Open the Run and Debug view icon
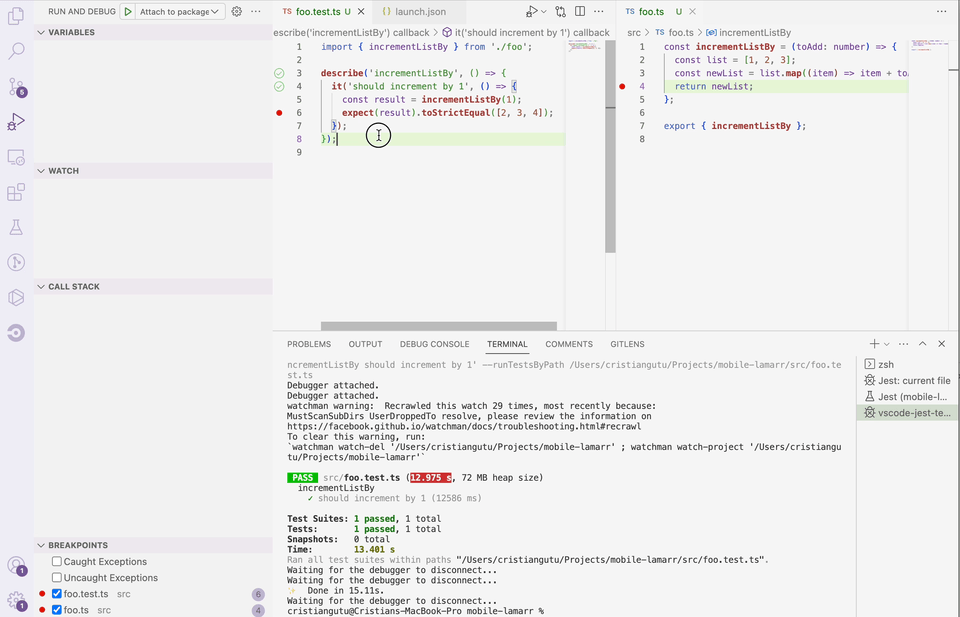Screen dimensions: 960x617 tap(16, 122)
